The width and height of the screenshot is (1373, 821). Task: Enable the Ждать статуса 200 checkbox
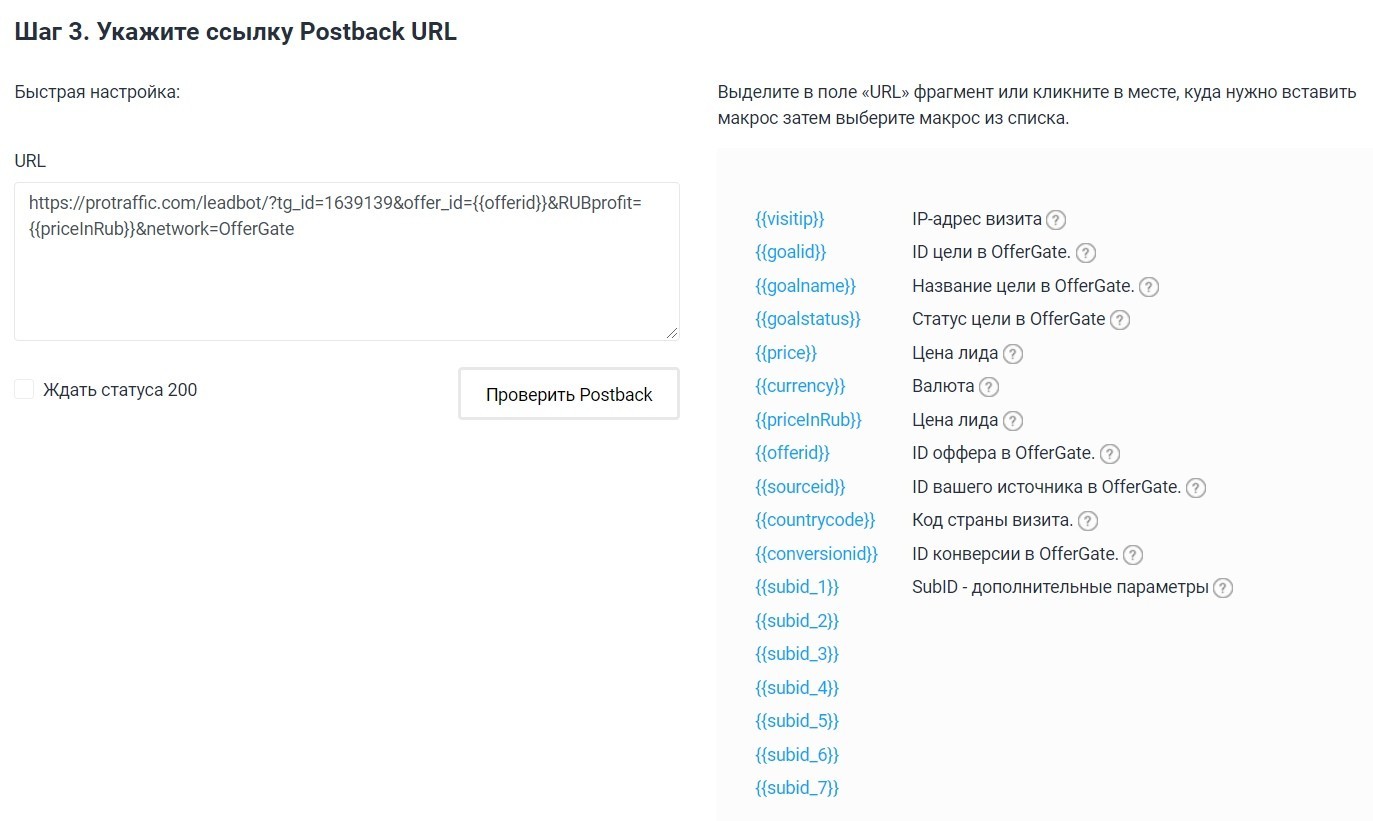click(x=24, y=389)
